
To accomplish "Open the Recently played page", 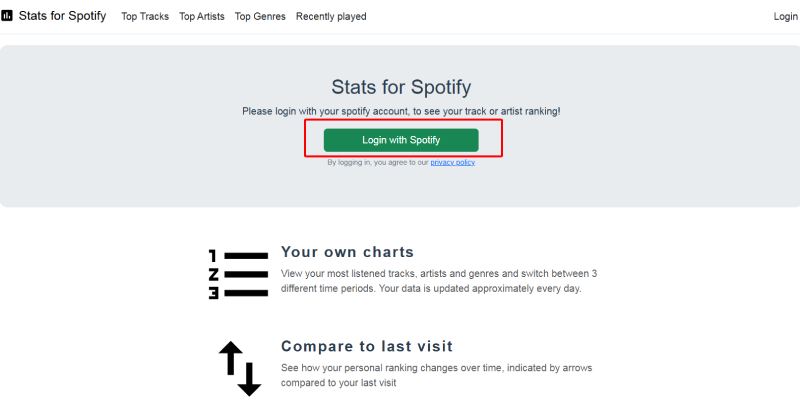I will tap(331, 17).
